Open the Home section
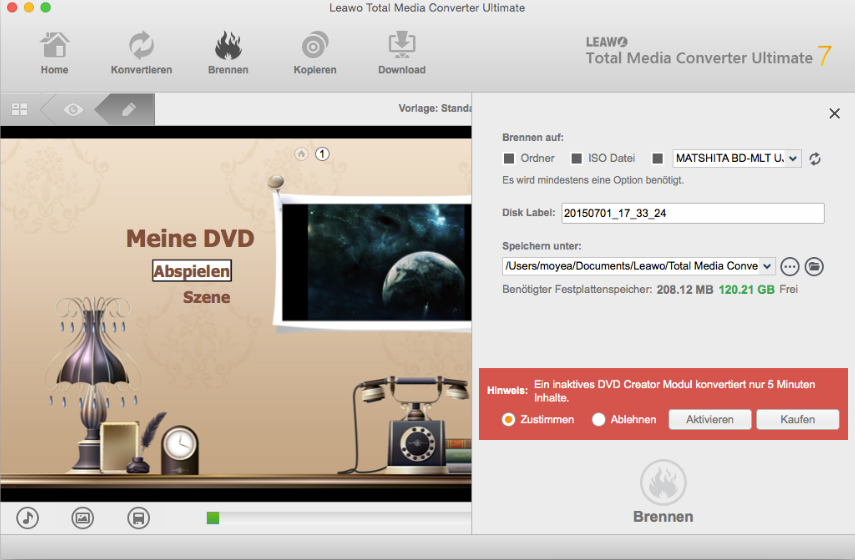This screenshot has width=855, height=560. 55,53
